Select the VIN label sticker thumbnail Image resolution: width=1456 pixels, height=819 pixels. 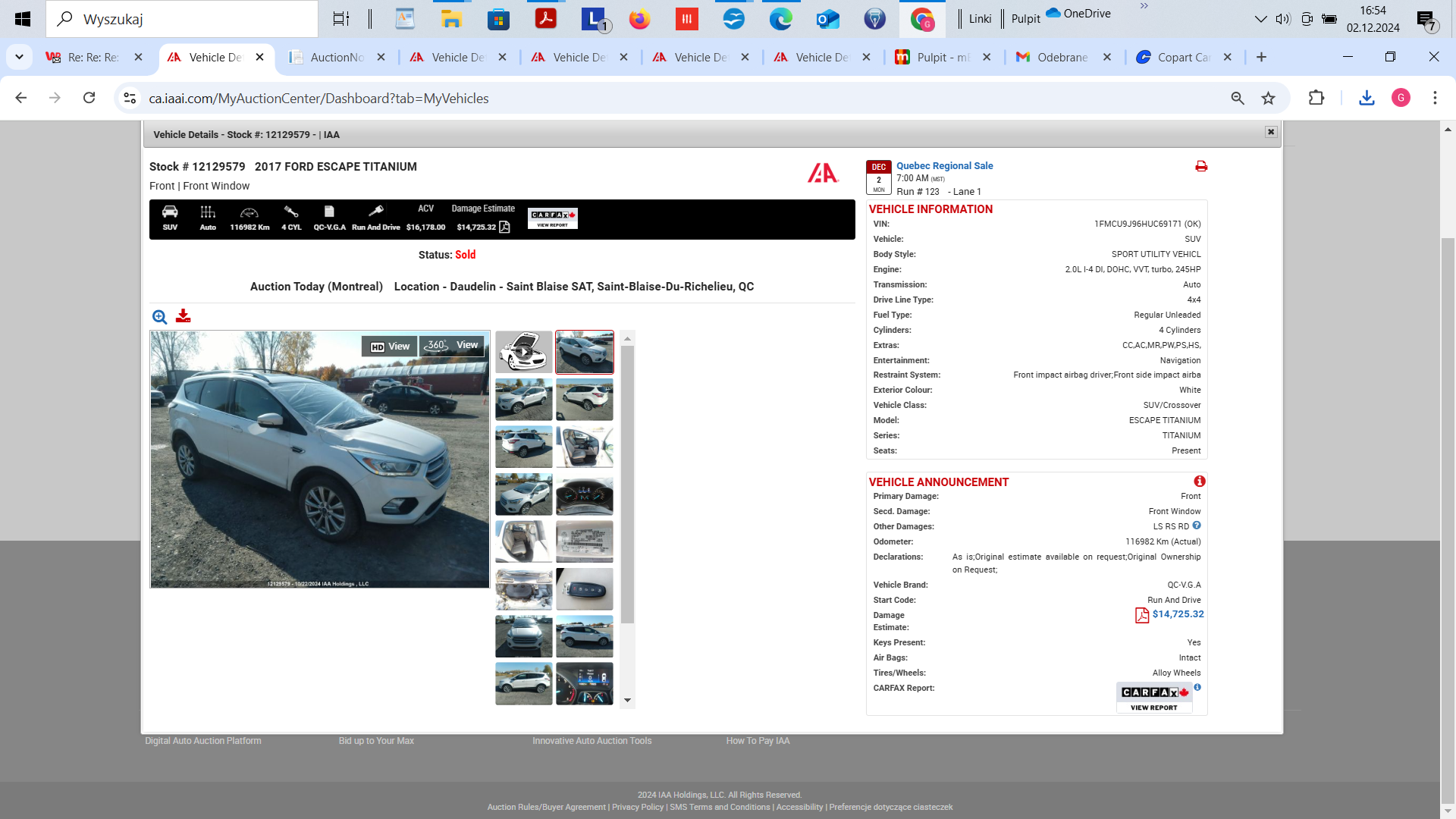585,541
